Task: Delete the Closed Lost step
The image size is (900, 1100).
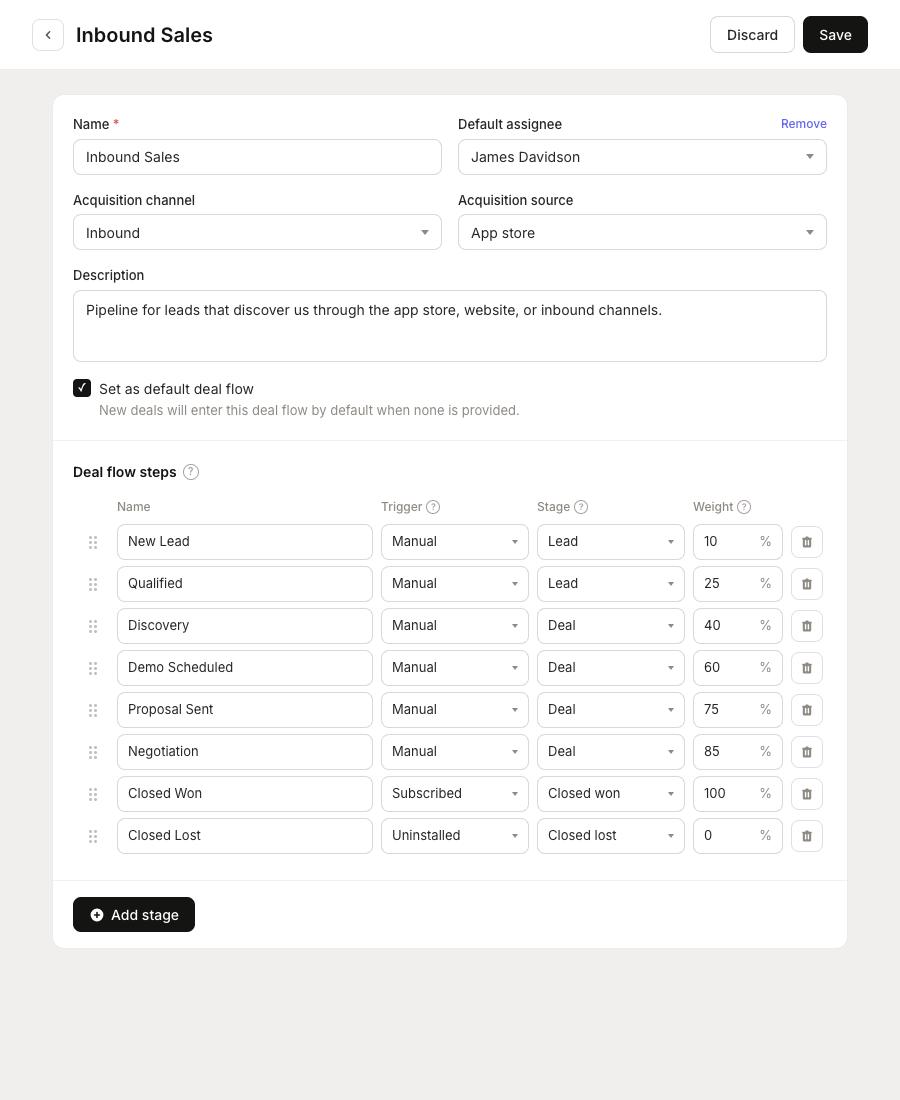Action: (806, 835)
